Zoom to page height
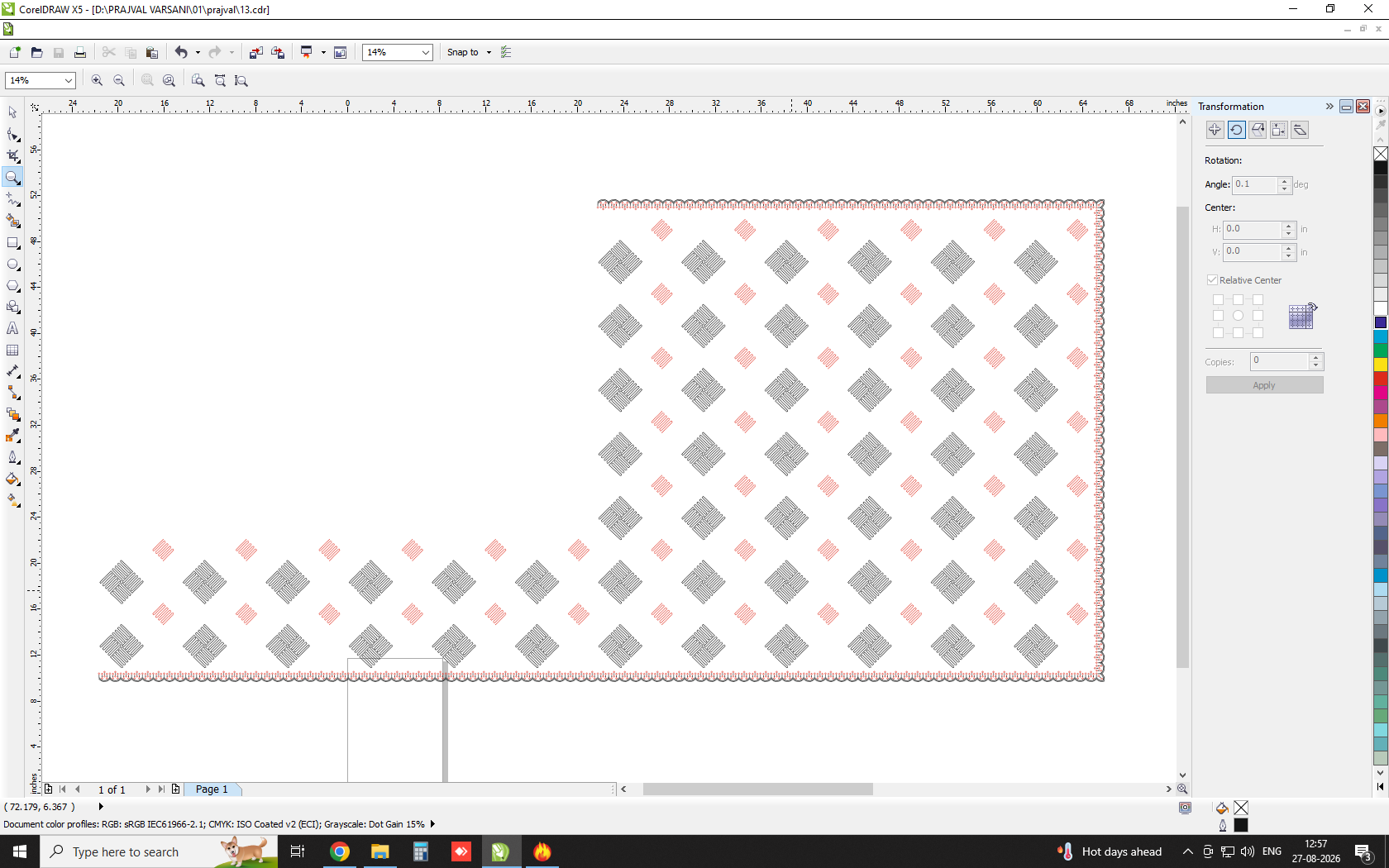This screenshot has height=868, width=1389. [x=241, y=80]
